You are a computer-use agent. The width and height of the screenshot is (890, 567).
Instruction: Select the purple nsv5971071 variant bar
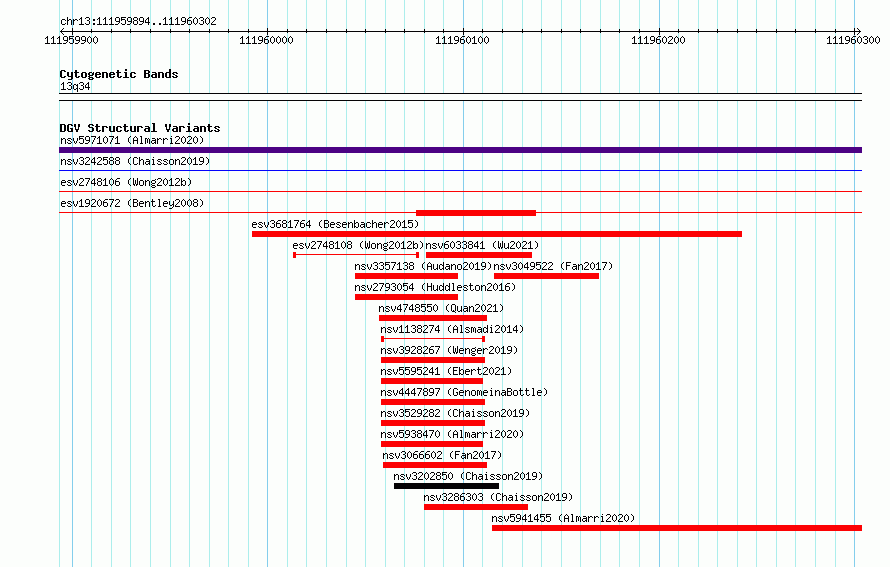460,150
